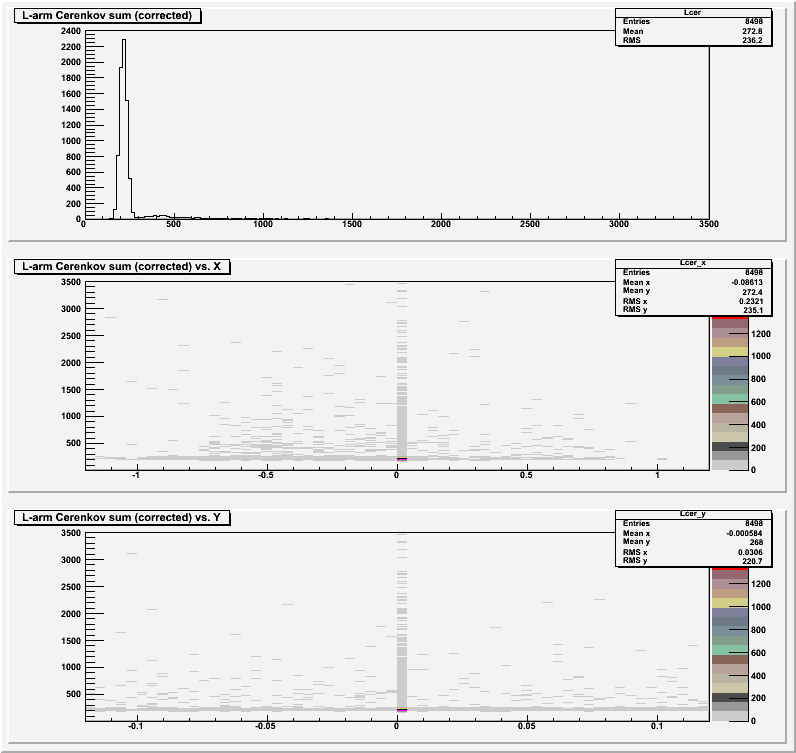The image size is (796, 753).
Task: Click Mean y value 272.4 in Lcer_x stats
Action: pos(752,292)
